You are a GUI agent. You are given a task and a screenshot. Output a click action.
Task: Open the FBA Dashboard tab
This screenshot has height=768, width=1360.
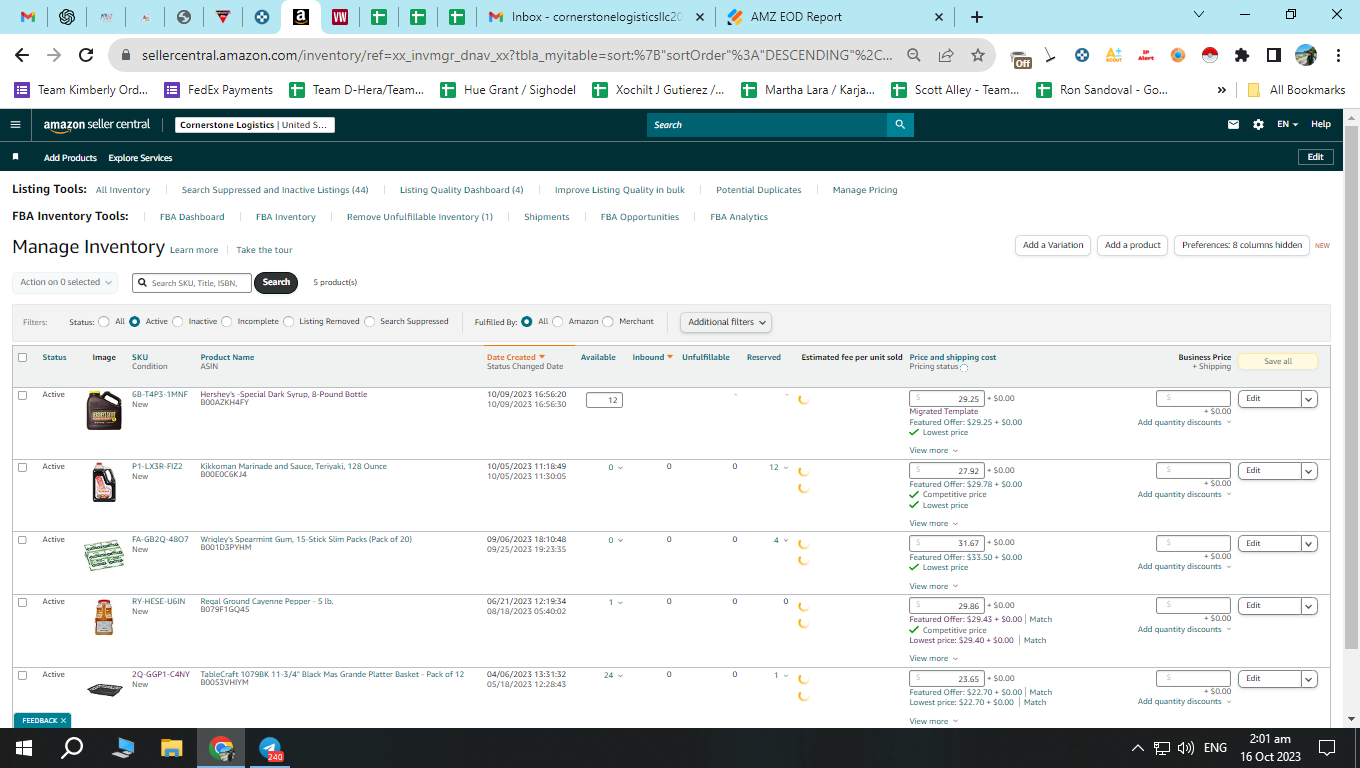point(192,217)
